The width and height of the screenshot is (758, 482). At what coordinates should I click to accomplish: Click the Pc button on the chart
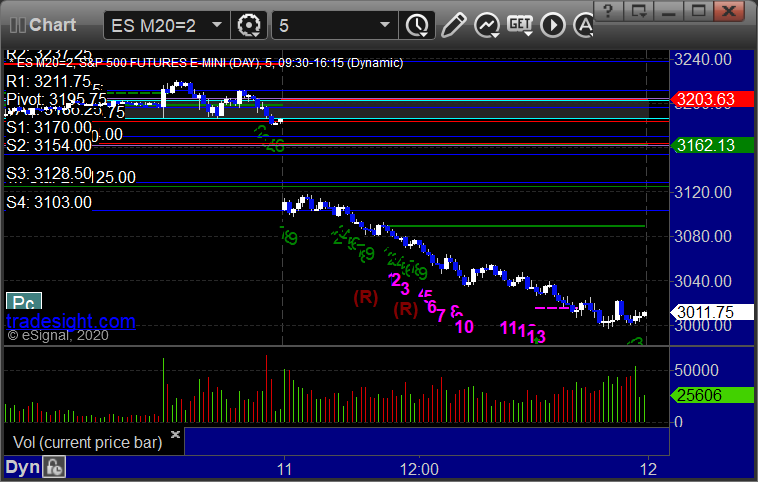[x=24, y=302]
